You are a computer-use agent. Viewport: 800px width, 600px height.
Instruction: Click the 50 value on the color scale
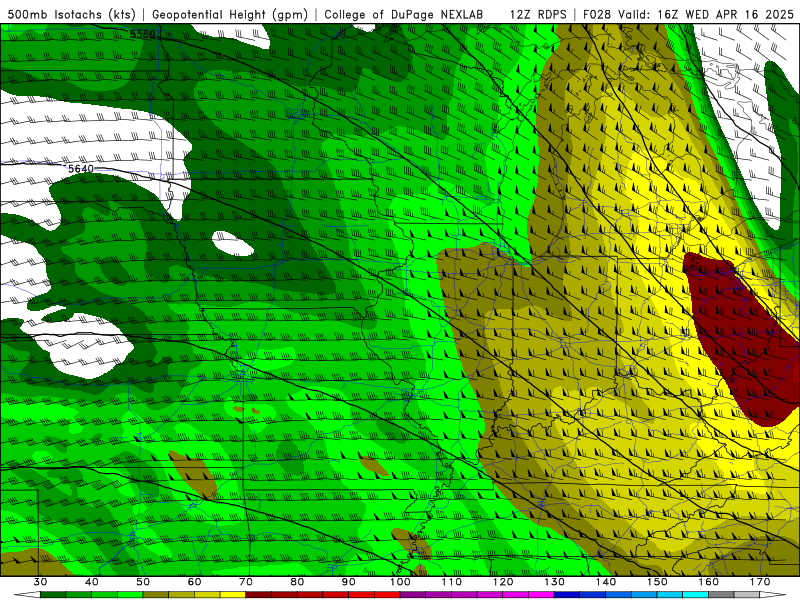tap(143, 582)
